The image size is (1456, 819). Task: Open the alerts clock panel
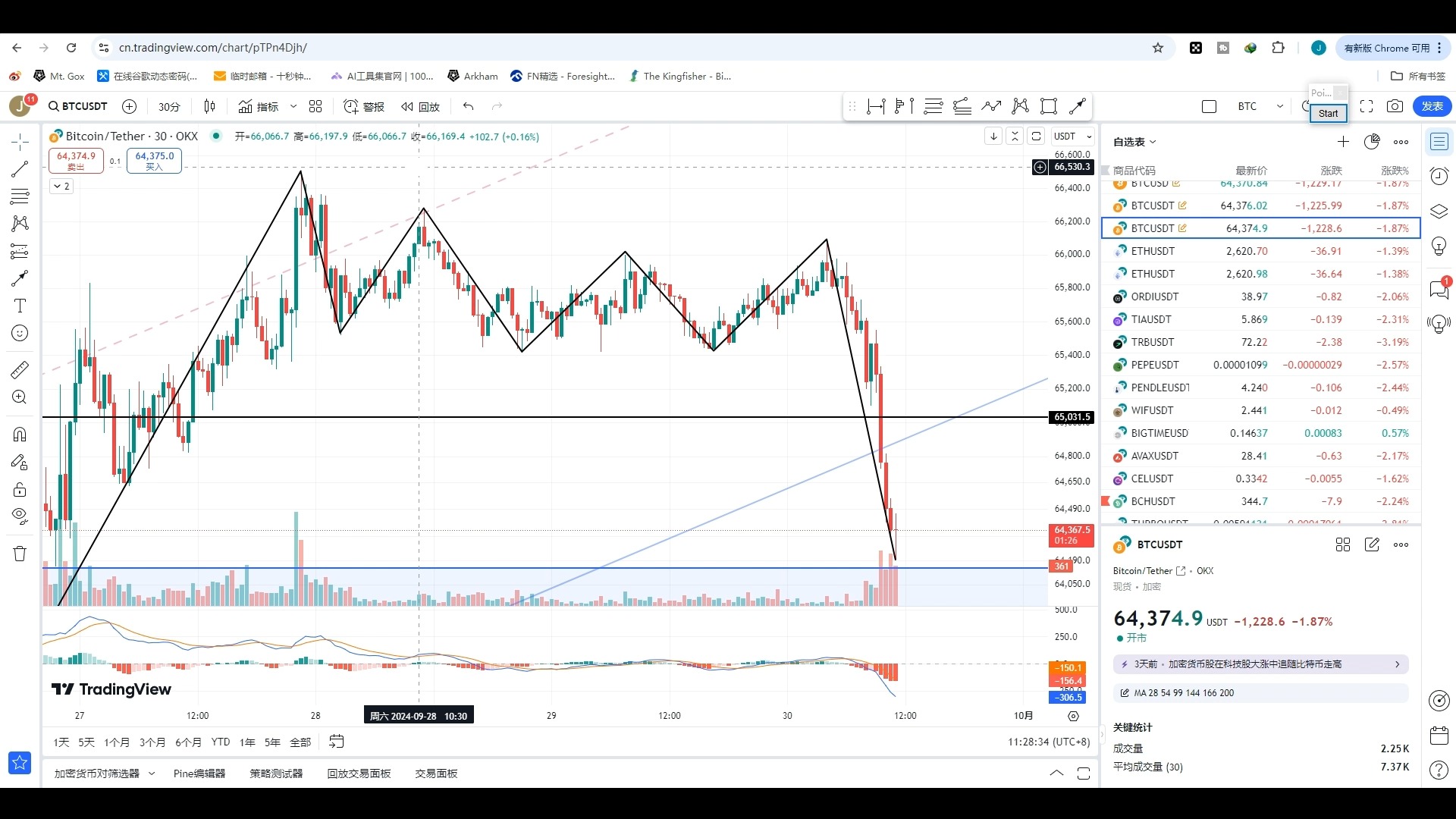click(1439, 177)
